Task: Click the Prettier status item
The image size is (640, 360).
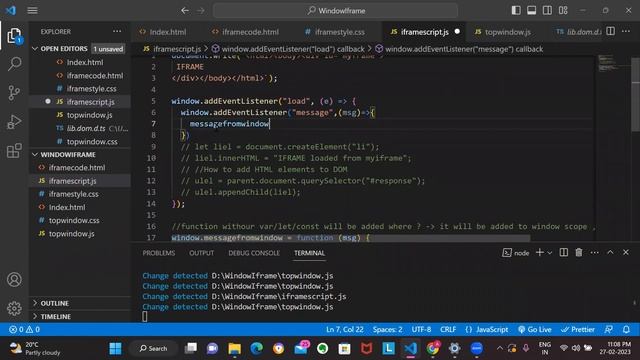Action: pos(578,329)
